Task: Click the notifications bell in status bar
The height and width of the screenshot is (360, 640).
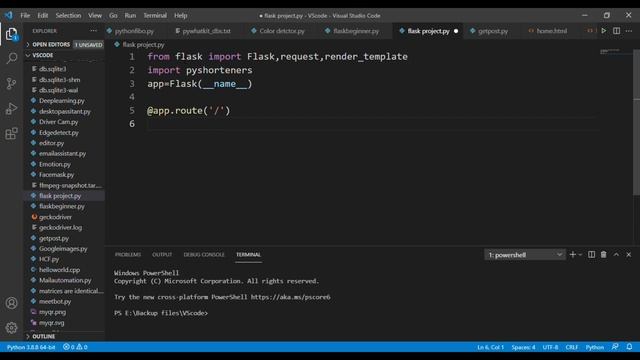Action: [x=629, y=347]
